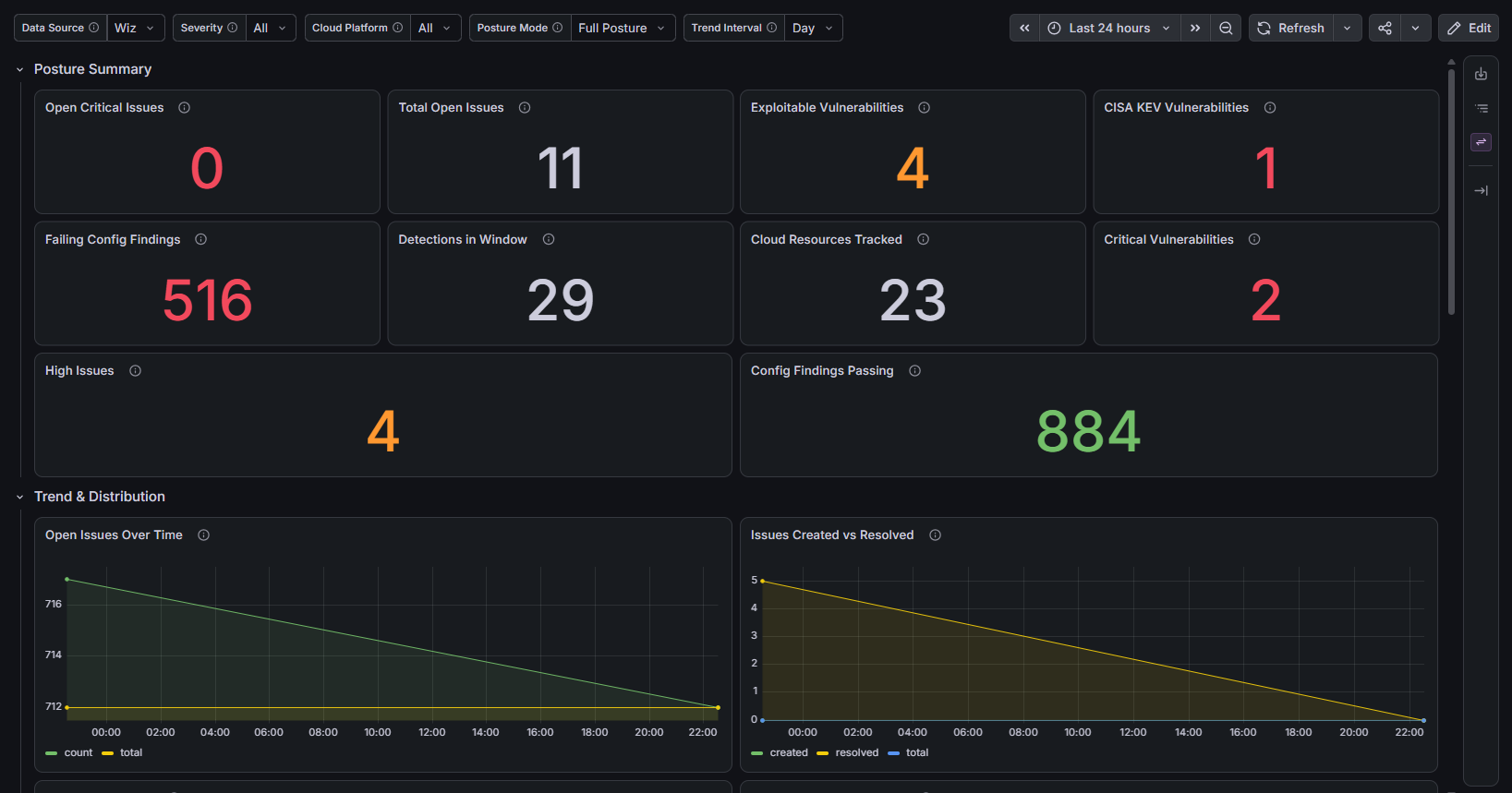
Task: Click the info icon next to Failing Config Findings
Action: tap(200, 239)
